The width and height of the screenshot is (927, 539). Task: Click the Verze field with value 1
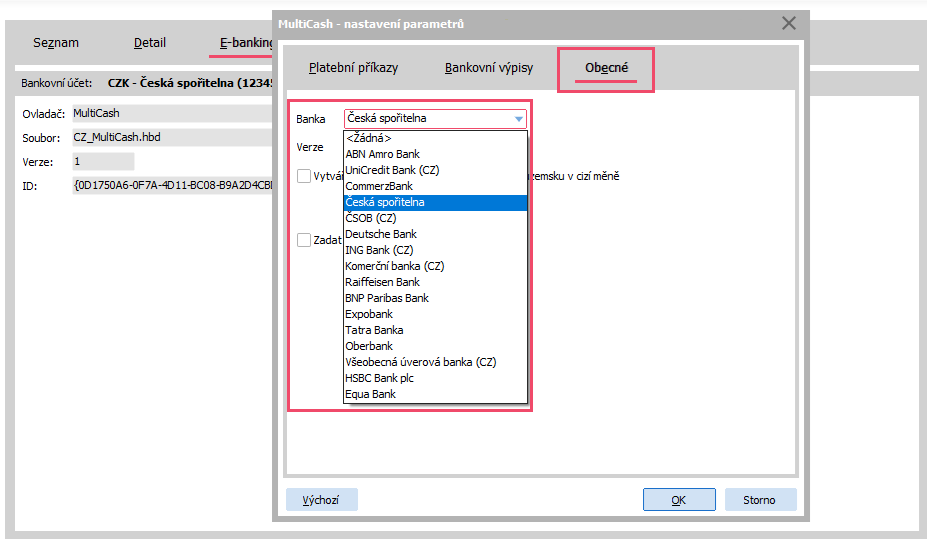(x=103, y=161)
